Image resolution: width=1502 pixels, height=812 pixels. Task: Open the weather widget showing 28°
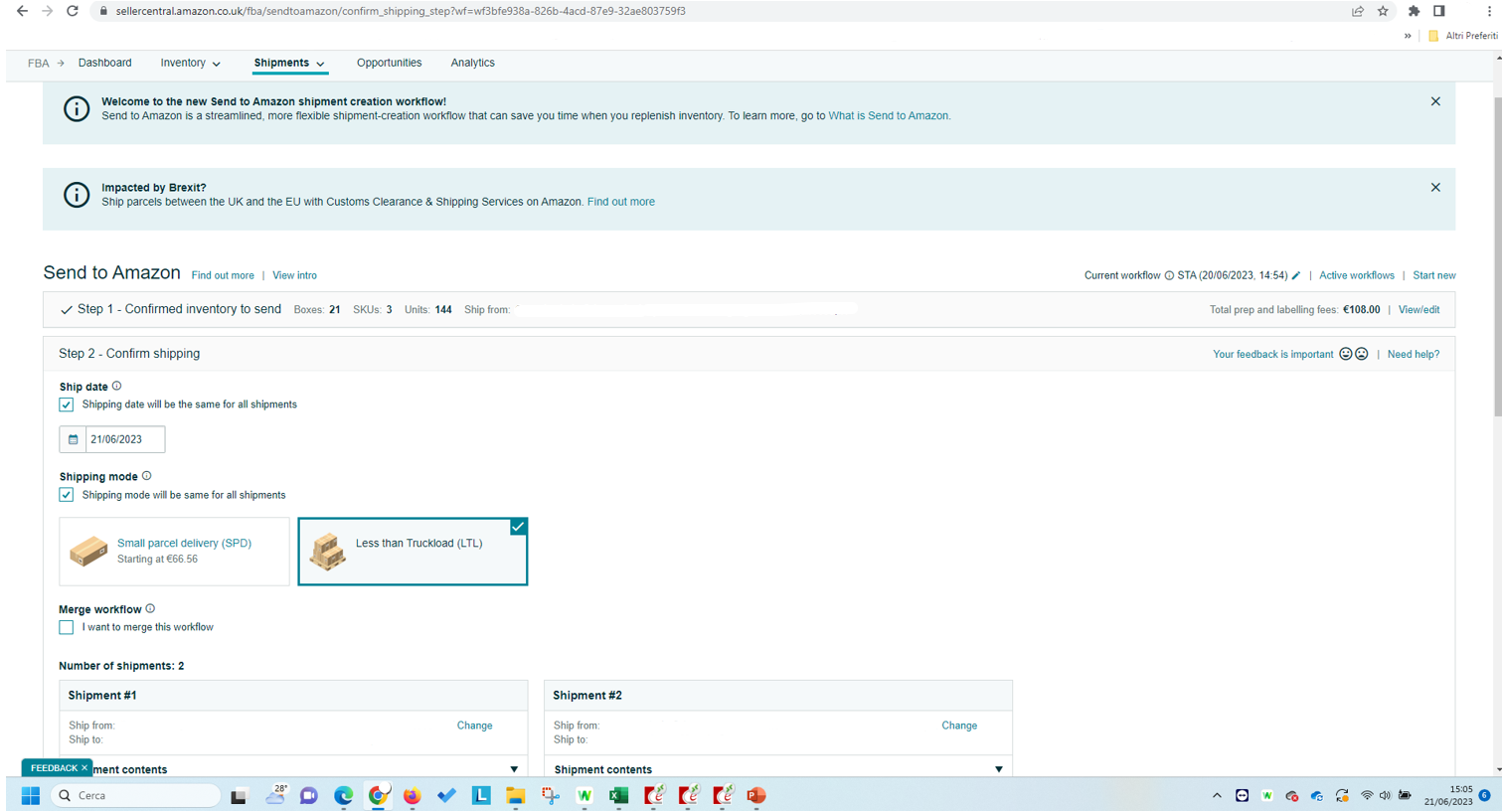(x=275, y=794)
